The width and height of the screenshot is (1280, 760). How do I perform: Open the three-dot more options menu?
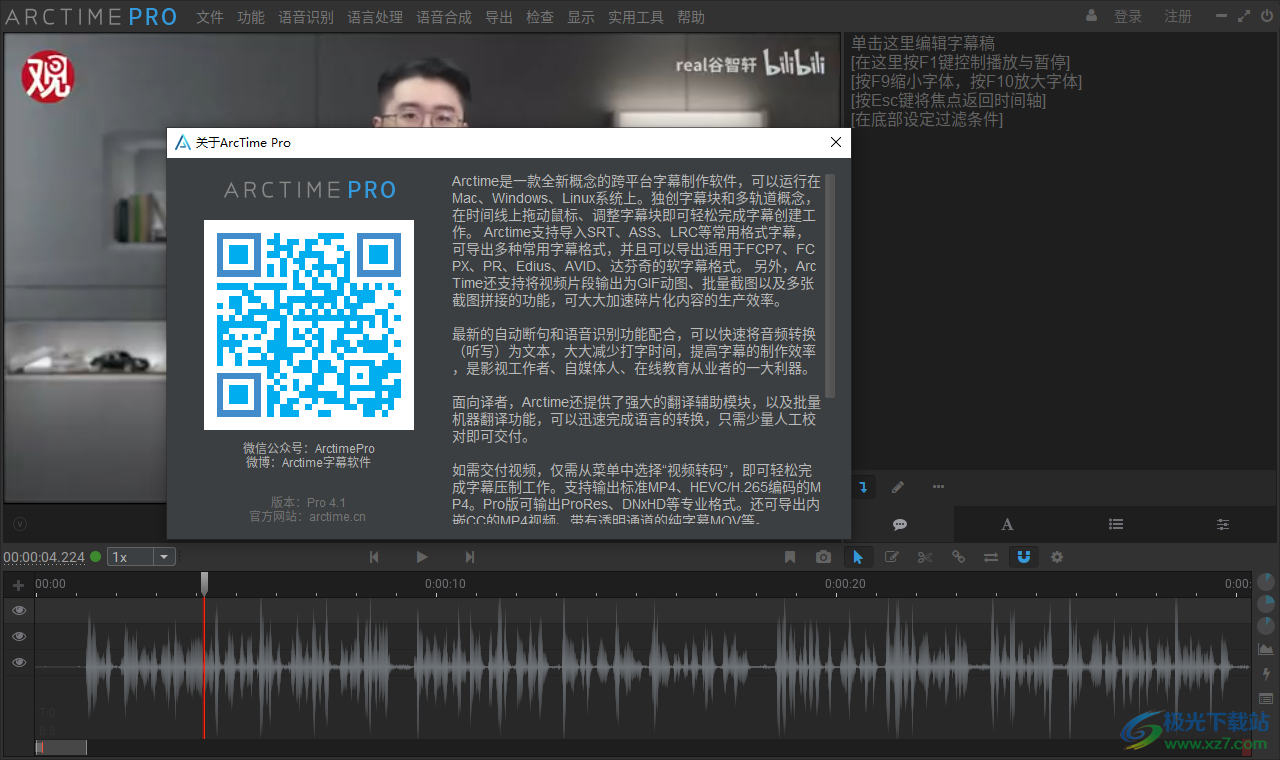click(938, 486)
